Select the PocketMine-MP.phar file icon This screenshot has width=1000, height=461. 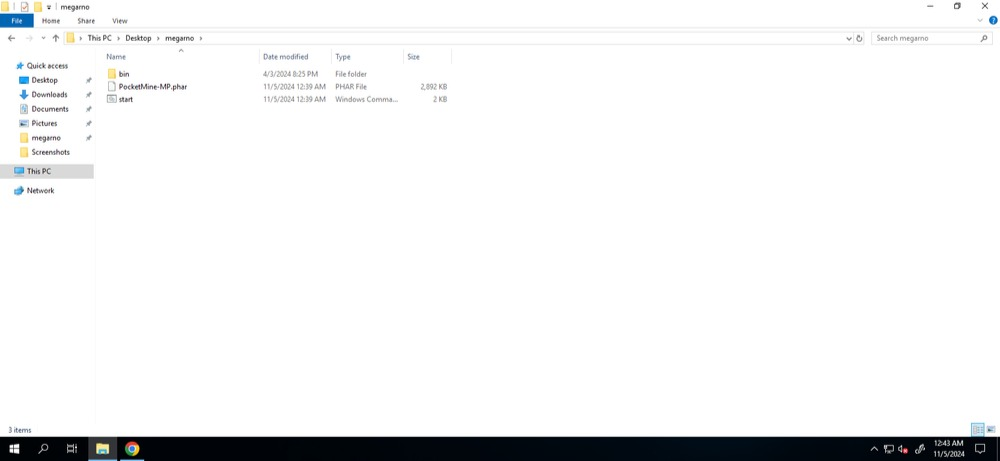112,87
